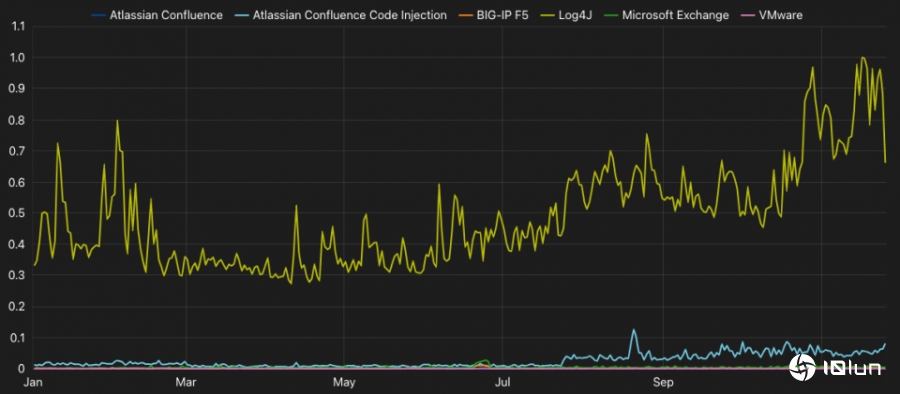Click the 0.6 y-axis value
Image resolution: width=900 pixels, height=394 pixels.
(17, 182)
